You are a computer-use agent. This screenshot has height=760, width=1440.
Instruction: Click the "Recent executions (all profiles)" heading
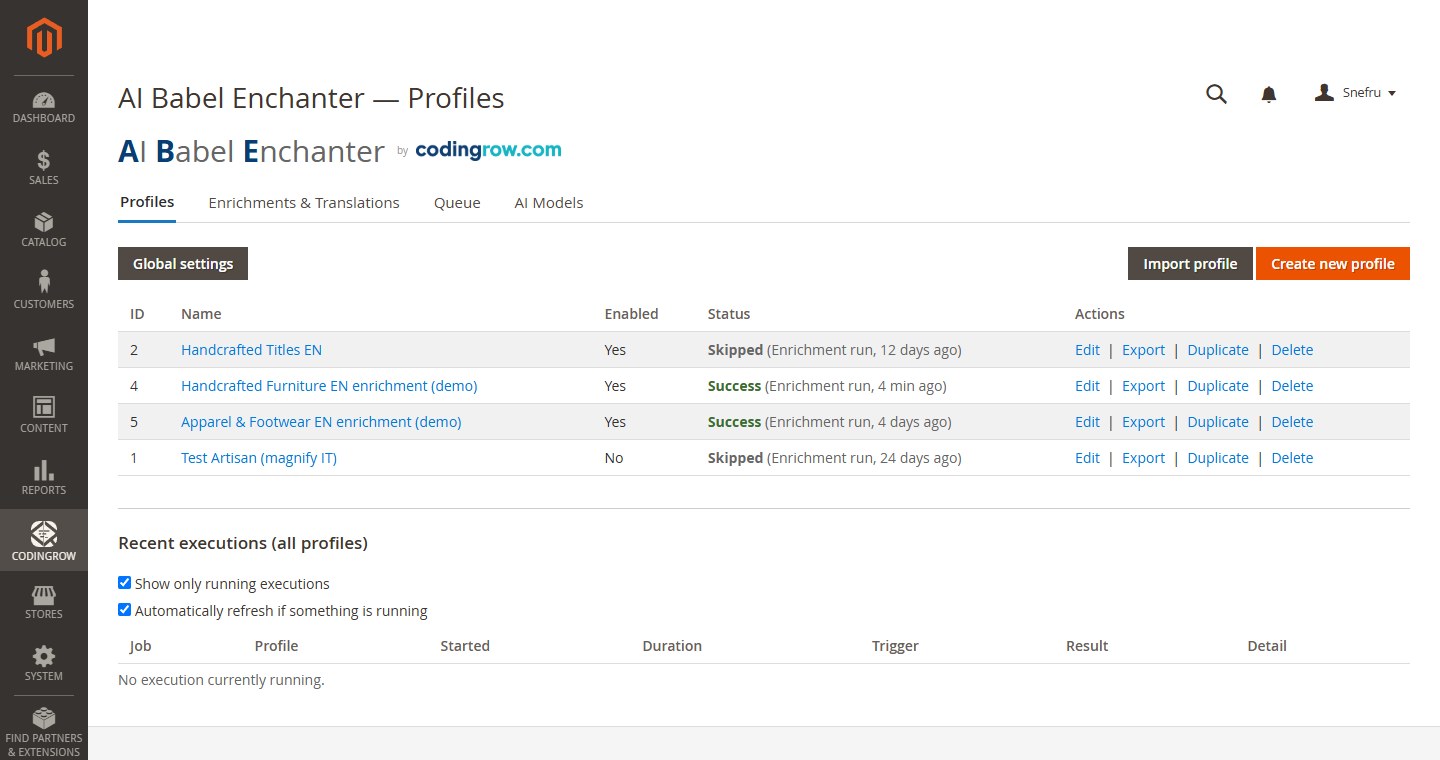pyautogui.click(x=243, y=543)
